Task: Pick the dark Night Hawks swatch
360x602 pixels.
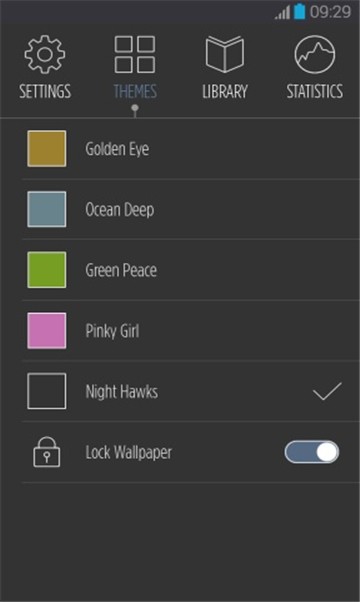Action: [46, 391]
